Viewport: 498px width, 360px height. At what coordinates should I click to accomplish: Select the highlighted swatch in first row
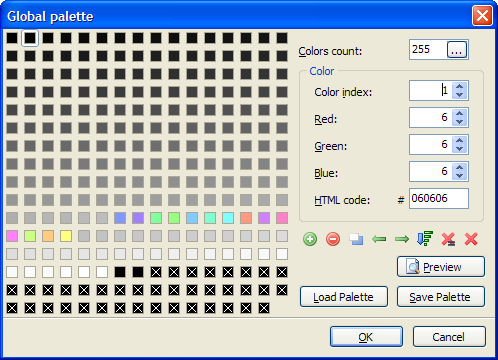point(30,38)
